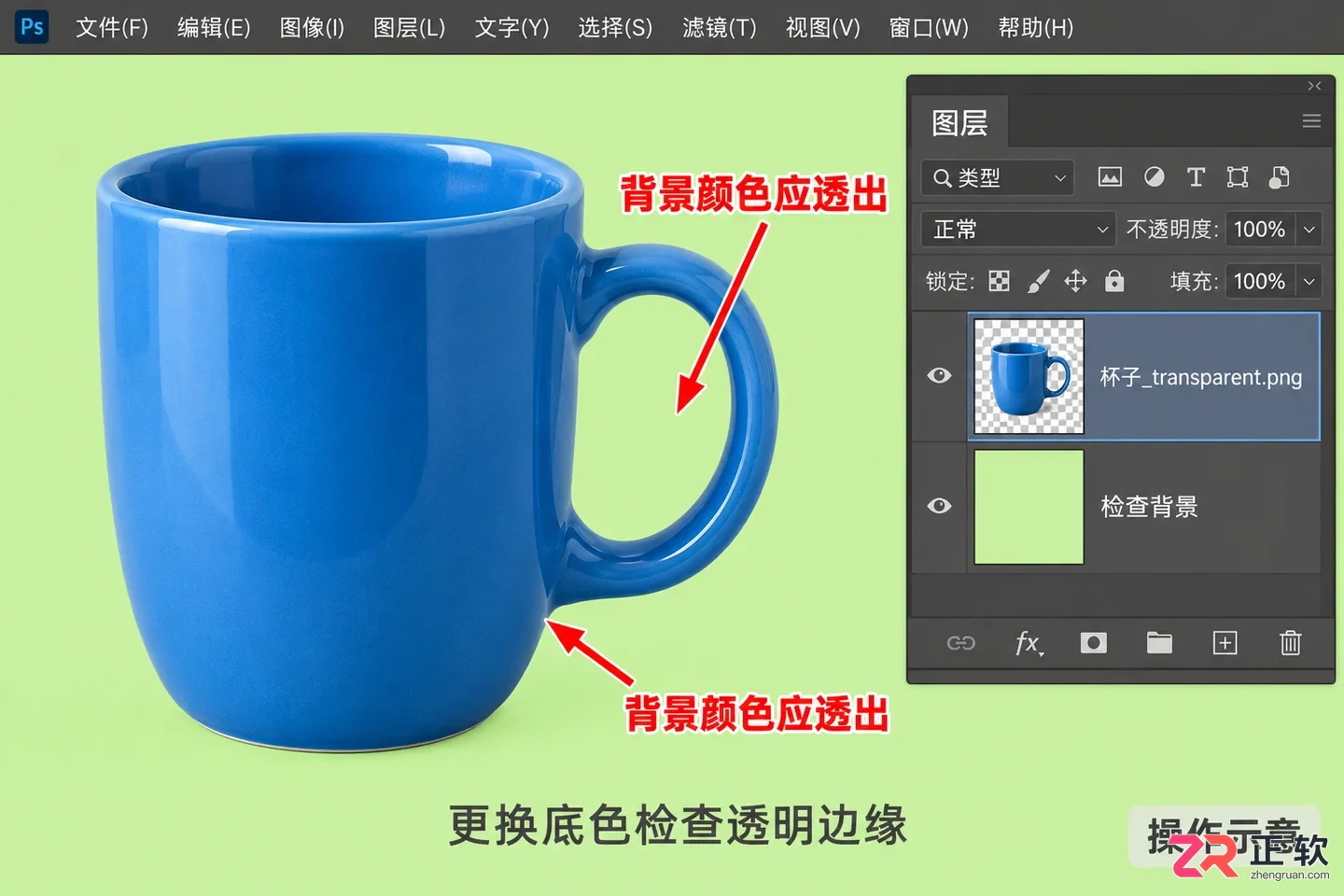Image resolution: width=1344 pixels, height=896 pixels.
Task: Click the 检查背景 green layer thumbnail
Action: pyautogui.click(x=1029, y=507)
